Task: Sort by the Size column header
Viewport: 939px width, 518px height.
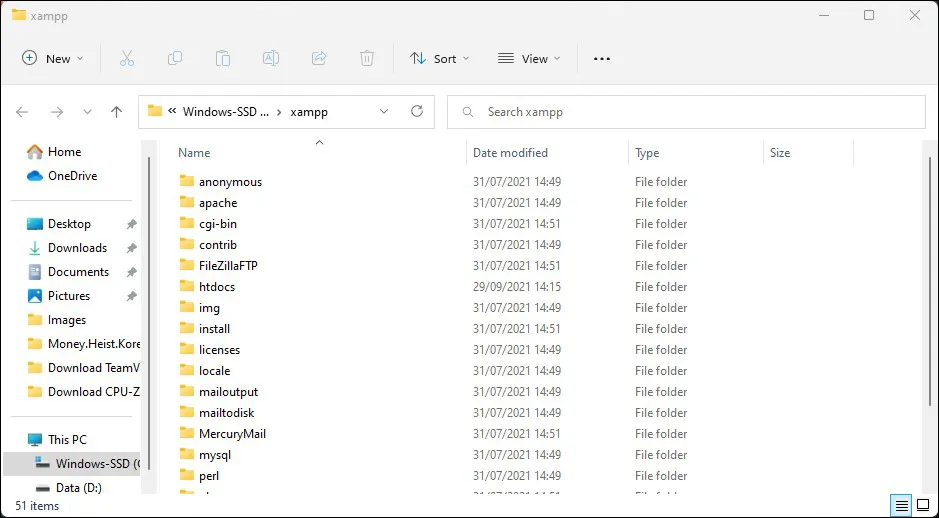Action: point(780,153)
